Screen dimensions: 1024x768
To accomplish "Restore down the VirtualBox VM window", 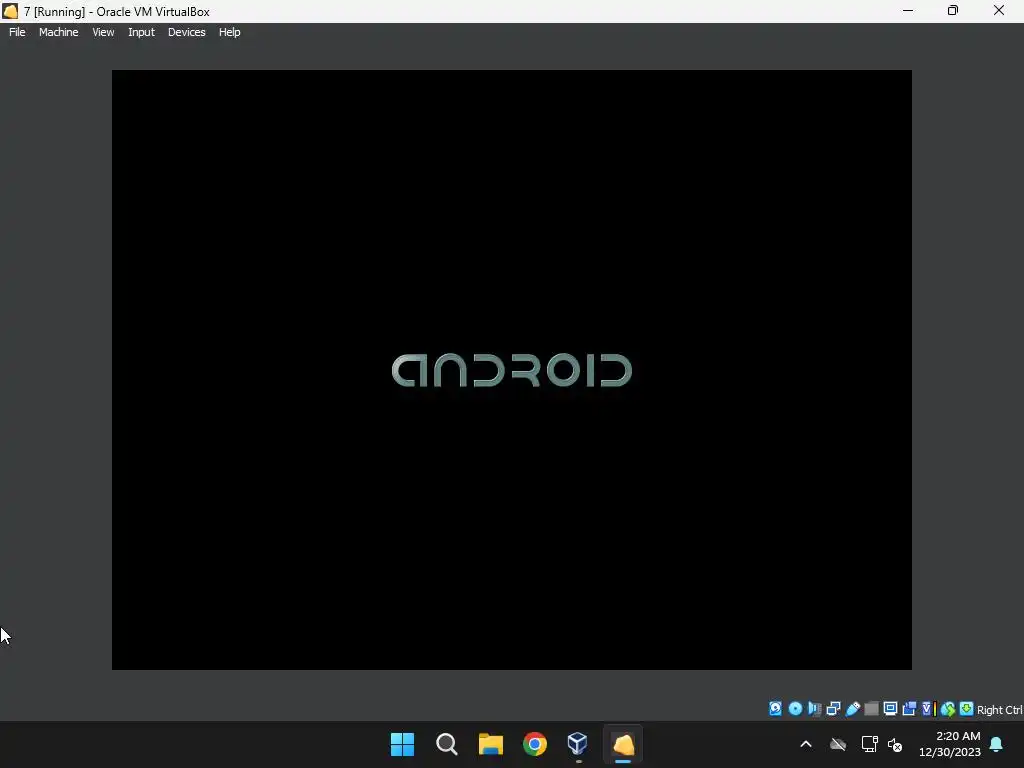I will coord(953,10).
